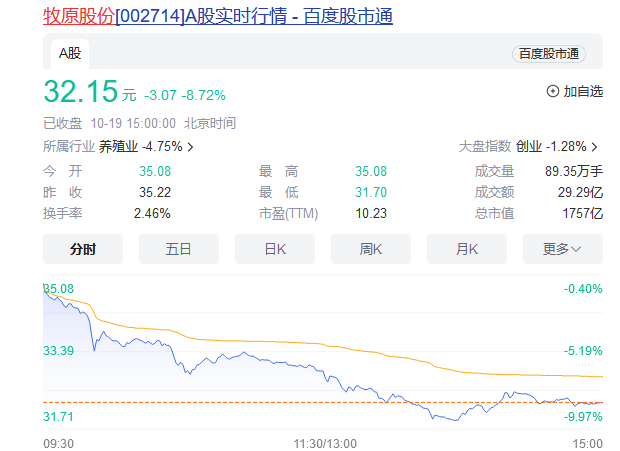Viewport: 620px width, 451px height.
Task: Click the chart percentage label -9.97%
Action: click(583, 417)
